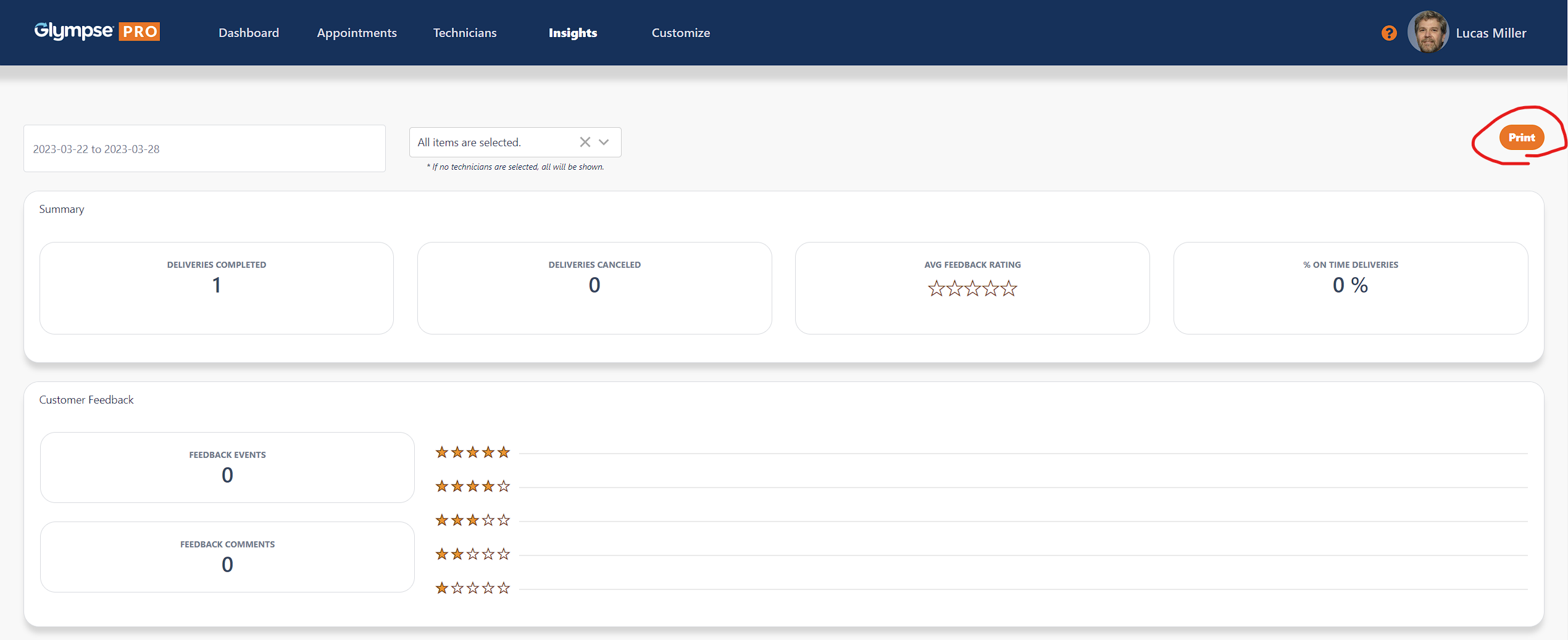Click the three-star rating row stars
This screenshot has width=1568, height=640.
473,520
